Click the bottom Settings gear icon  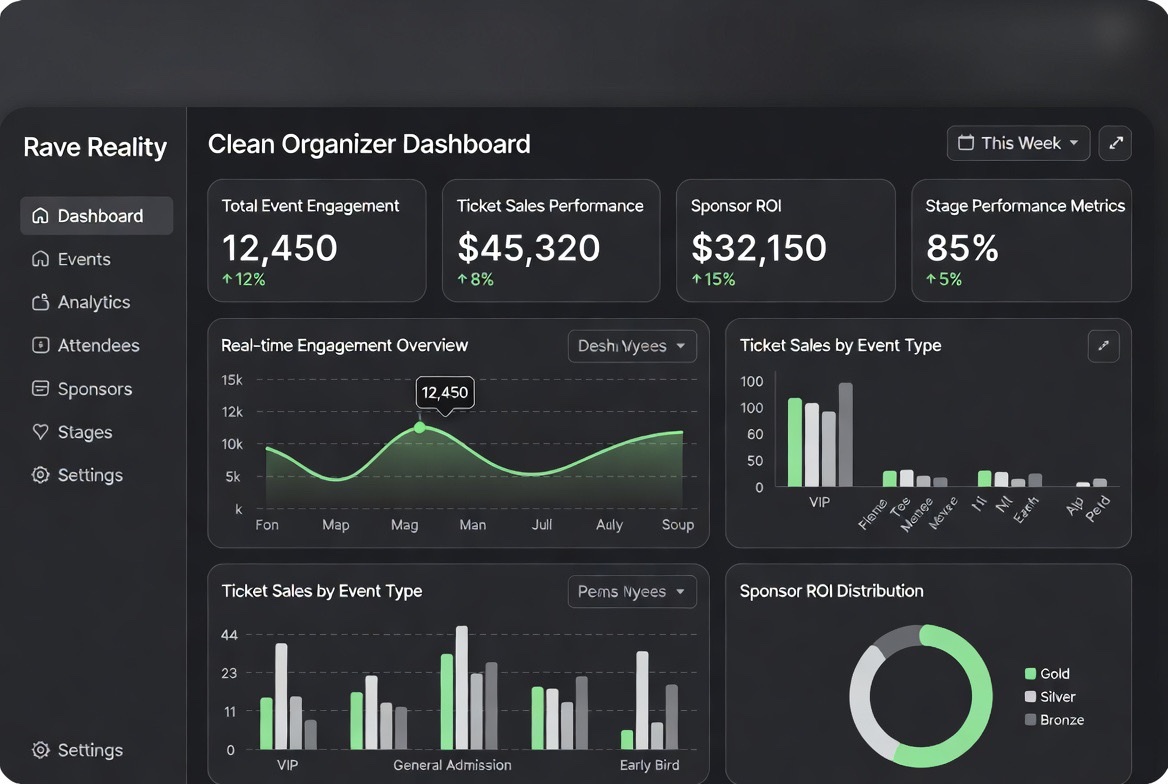tap(40, 750)
